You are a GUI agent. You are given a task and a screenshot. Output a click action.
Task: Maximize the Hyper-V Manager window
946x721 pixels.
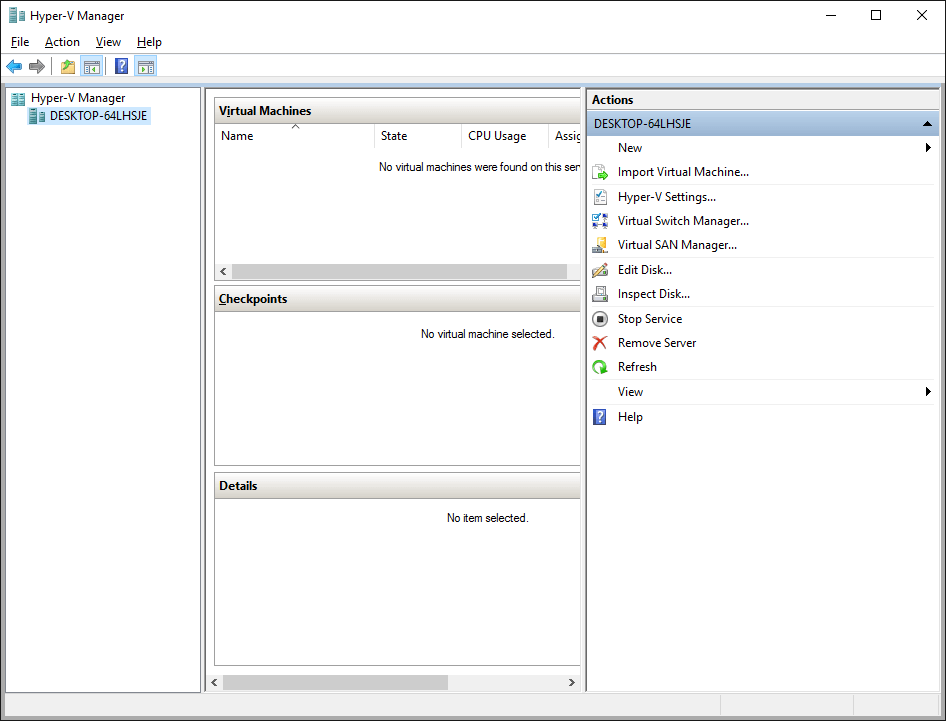click(876, 15)
